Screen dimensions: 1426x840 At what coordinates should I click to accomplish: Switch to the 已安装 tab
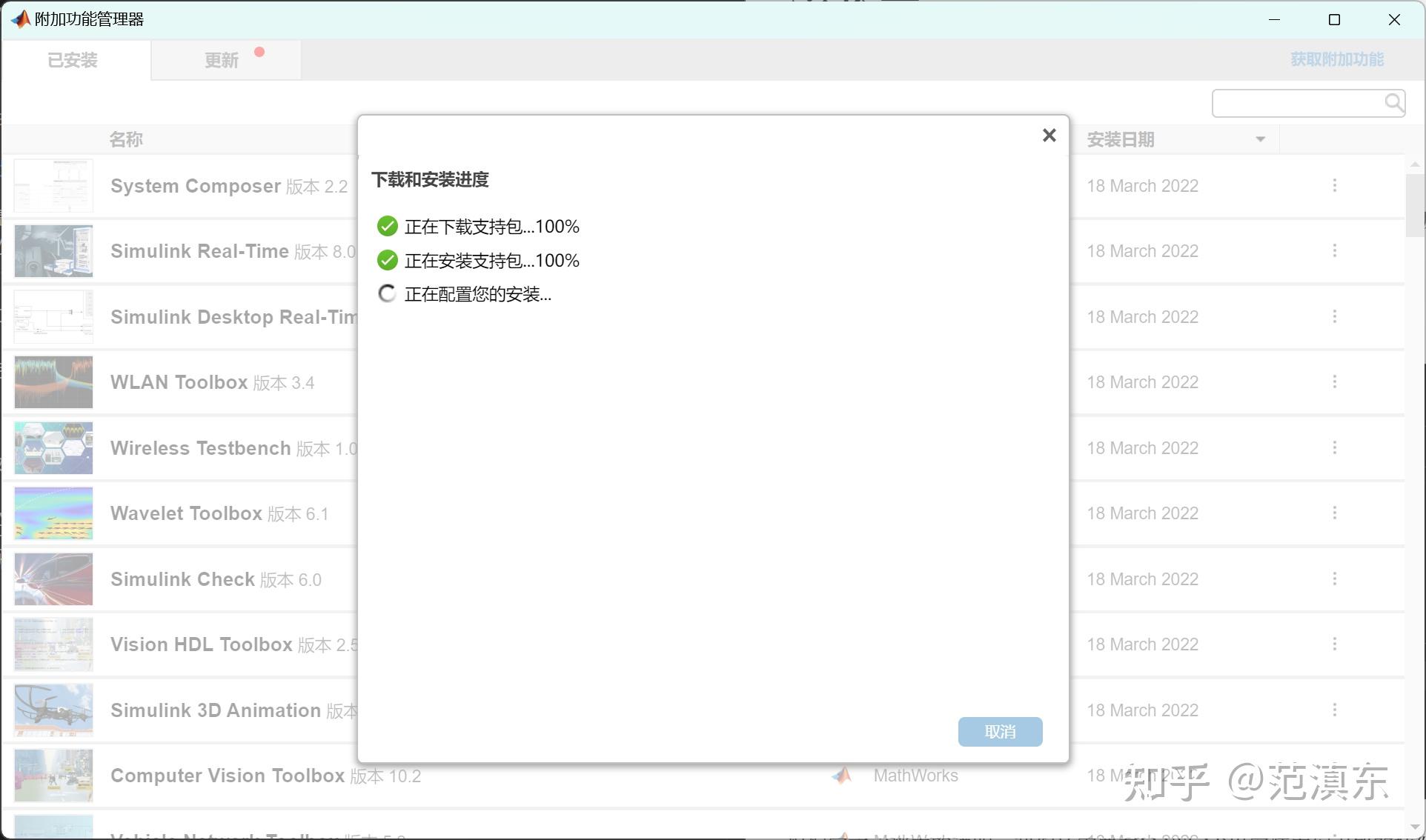point(73,60)
